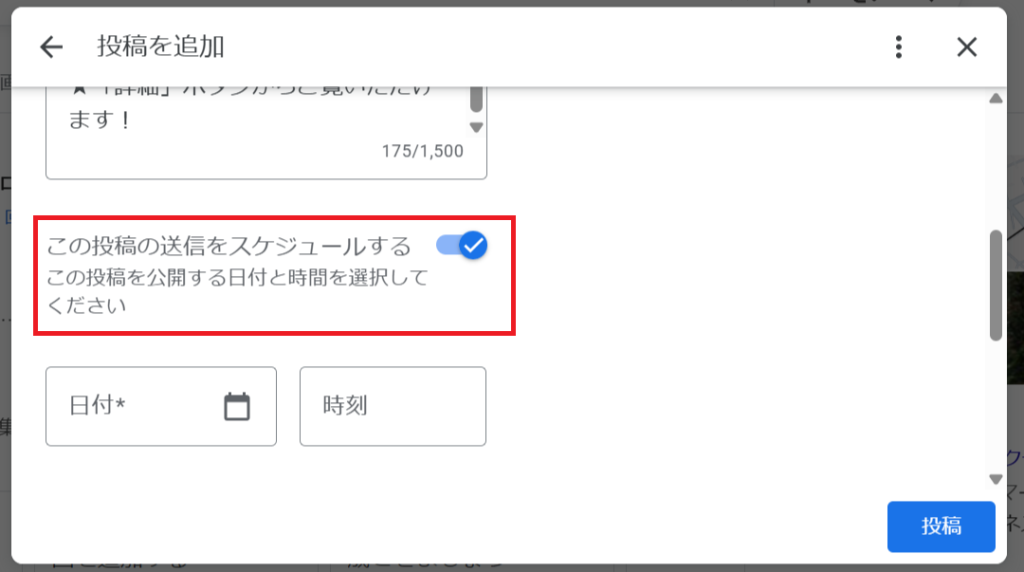Click the down arrow of text area scrollbar
This screenshot has height=572, width=1024.
(x=477, y=127)
